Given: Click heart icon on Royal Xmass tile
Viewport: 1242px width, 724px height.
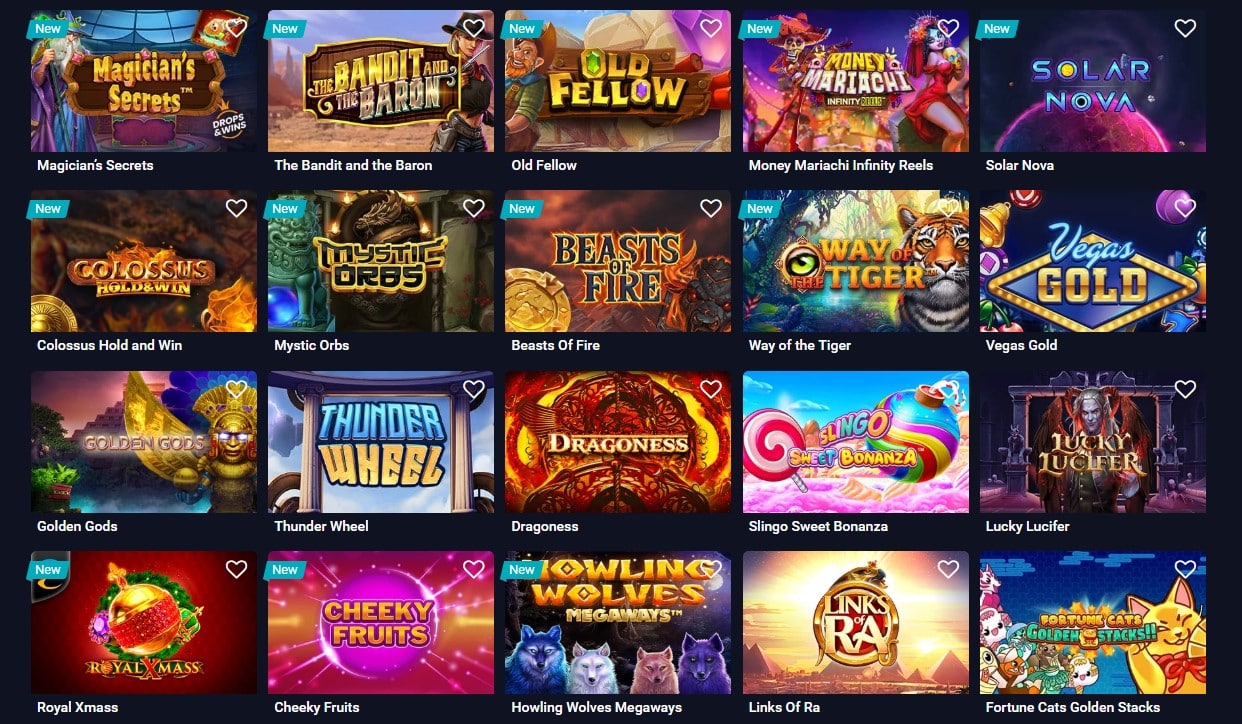Looking at the screenshot, I should click(236, 569).
